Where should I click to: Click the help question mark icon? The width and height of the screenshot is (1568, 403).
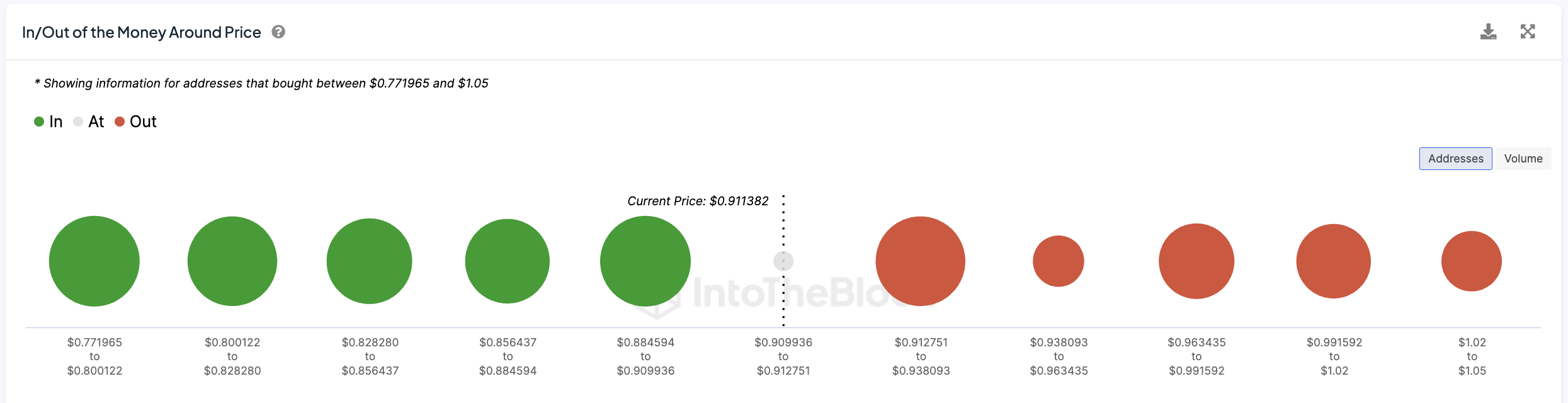click(278, 31)
